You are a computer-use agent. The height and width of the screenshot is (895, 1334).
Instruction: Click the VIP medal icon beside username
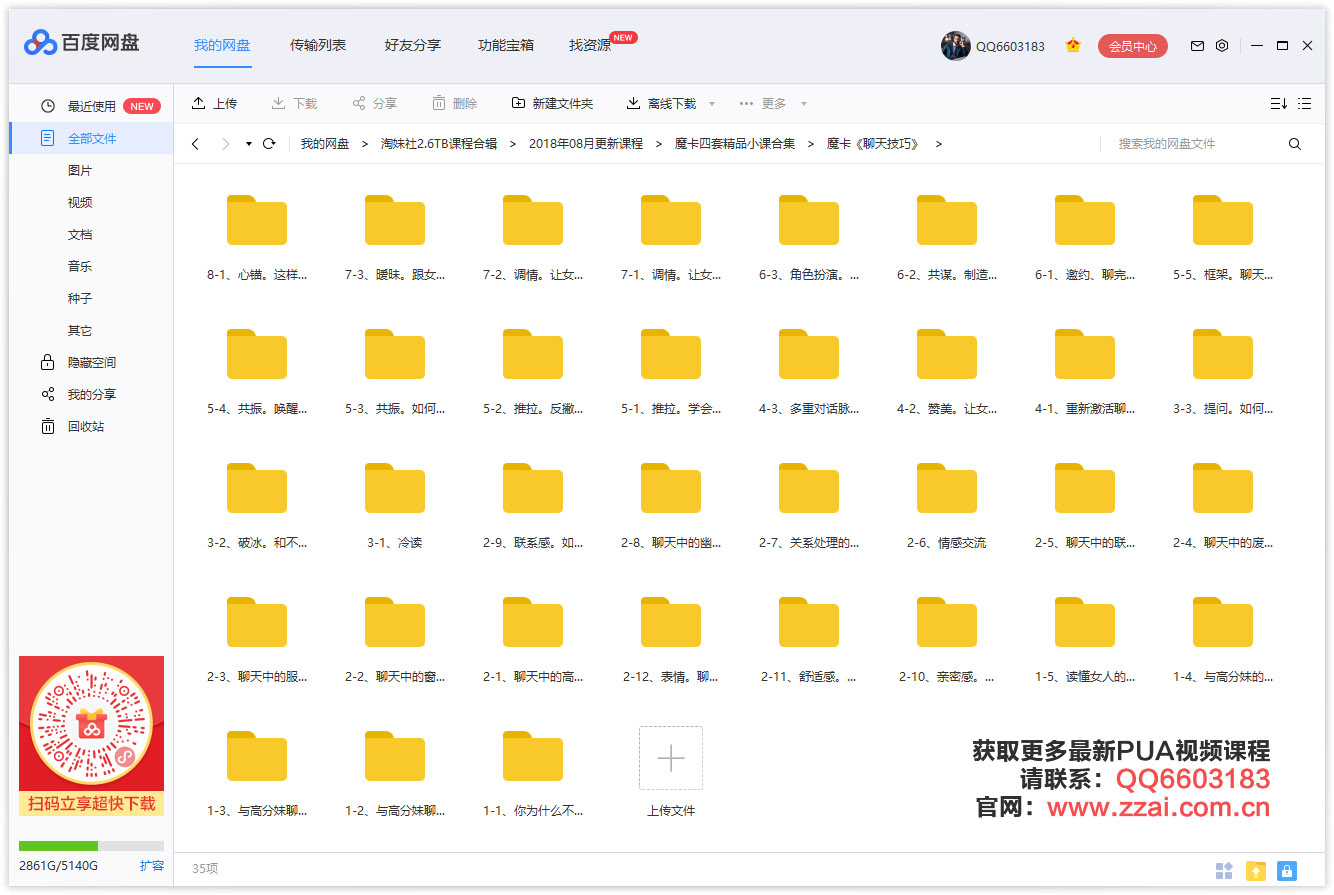click(x=1073, y=46)
